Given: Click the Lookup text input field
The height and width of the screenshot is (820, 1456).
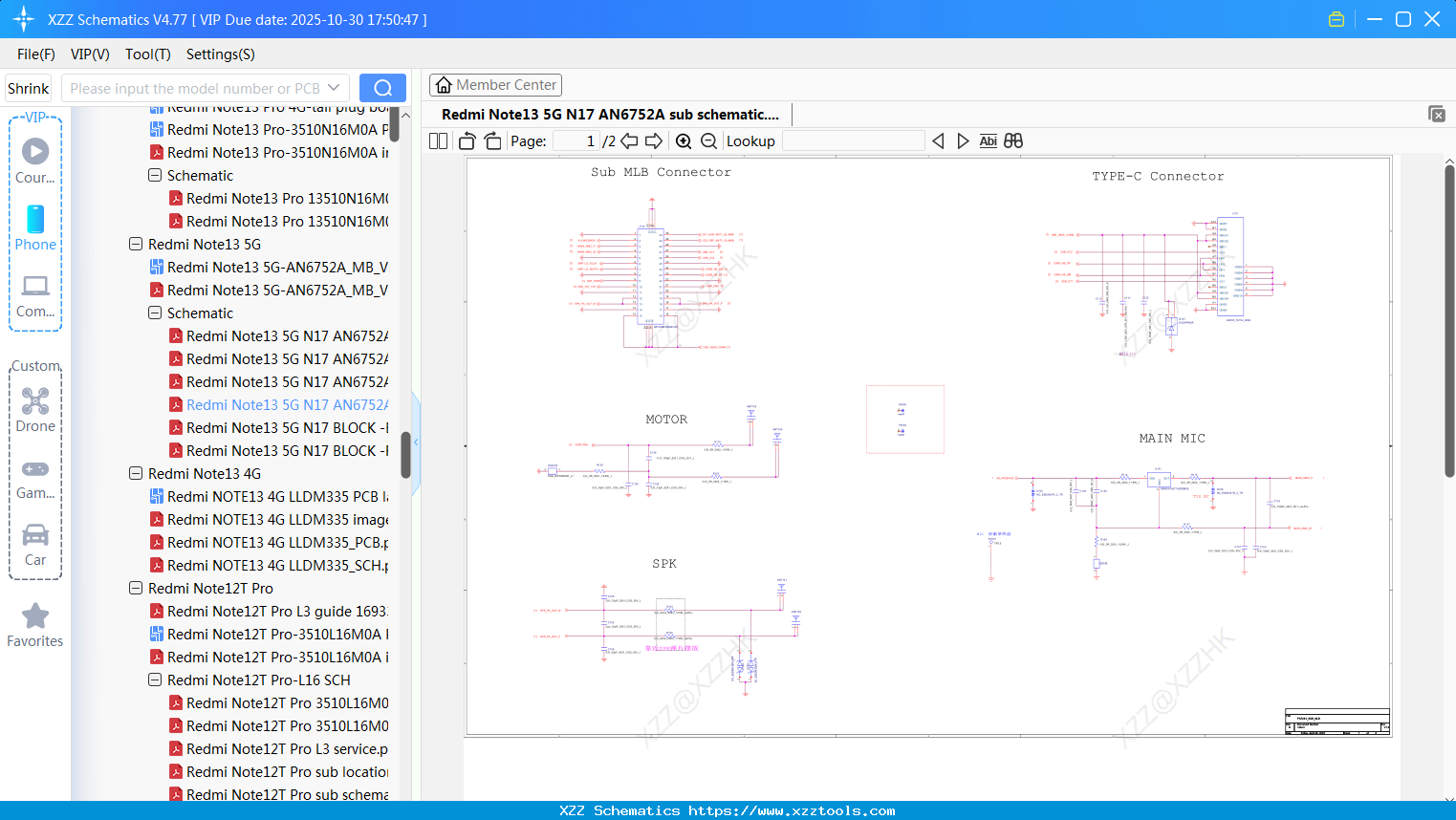Looking at the screenshot, I should click(853, 141).
